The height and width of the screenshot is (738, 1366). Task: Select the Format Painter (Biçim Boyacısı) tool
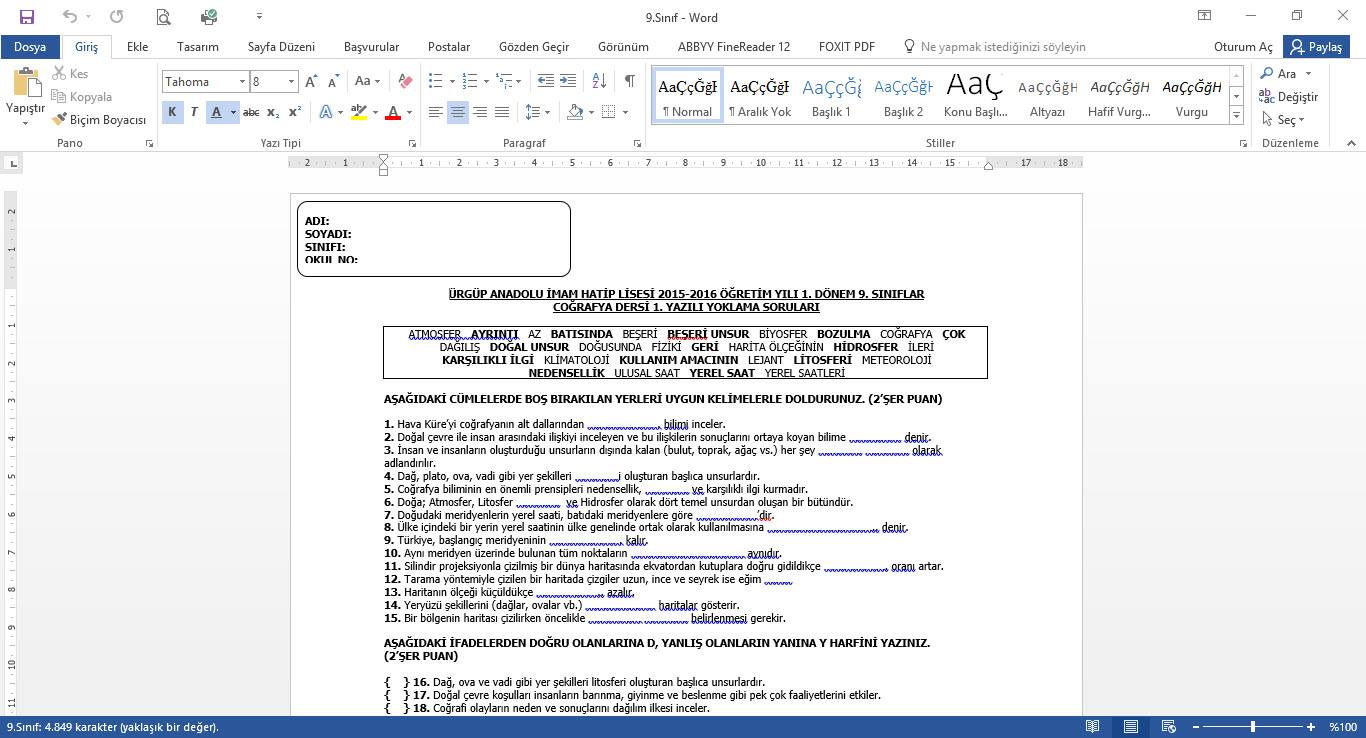[99, 120]
